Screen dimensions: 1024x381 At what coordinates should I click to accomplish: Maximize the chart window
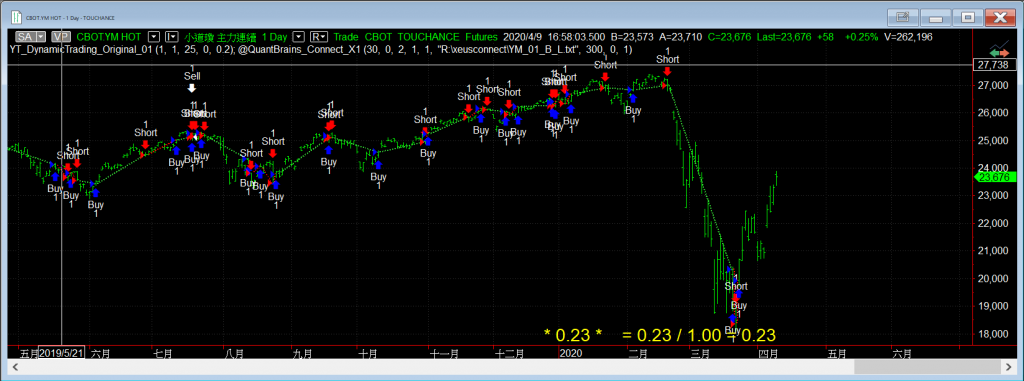(x=968, y=17)
